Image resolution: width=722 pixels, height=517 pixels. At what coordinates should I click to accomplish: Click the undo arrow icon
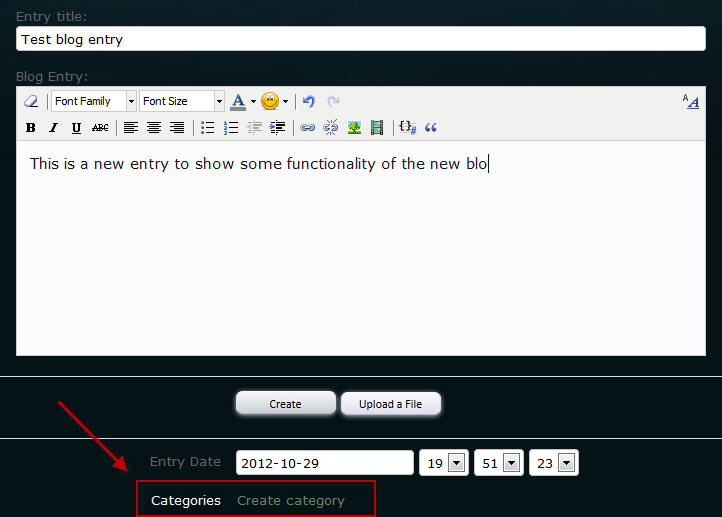click(x=309, y=101)
